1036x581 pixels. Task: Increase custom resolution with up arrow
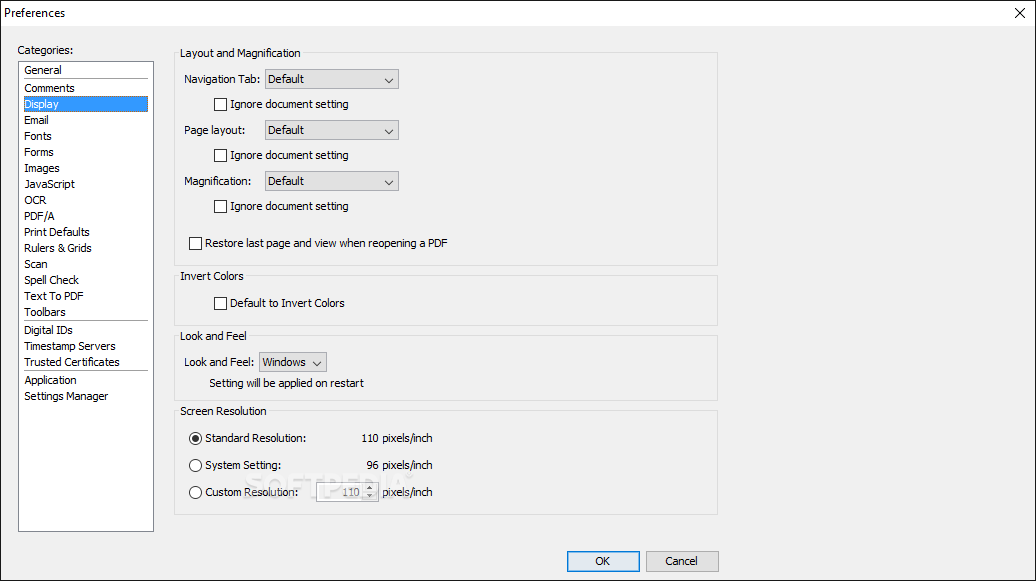[370, 488]
